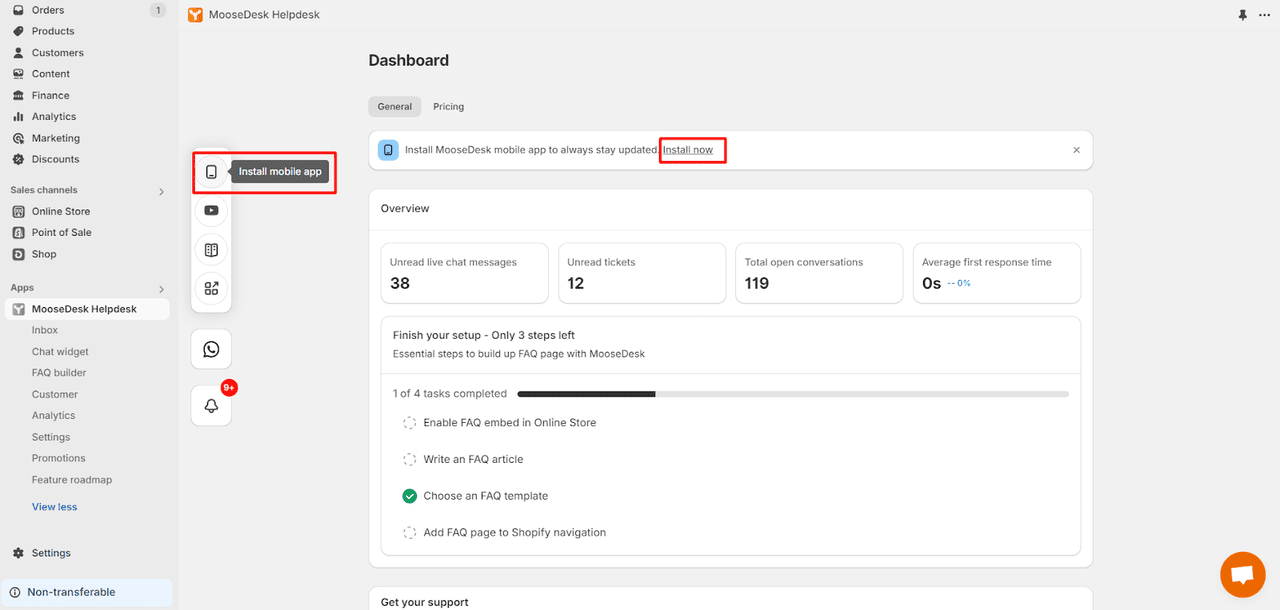Click the Non-transferable info icon
1280x610 pixels.
pos(15,592)
